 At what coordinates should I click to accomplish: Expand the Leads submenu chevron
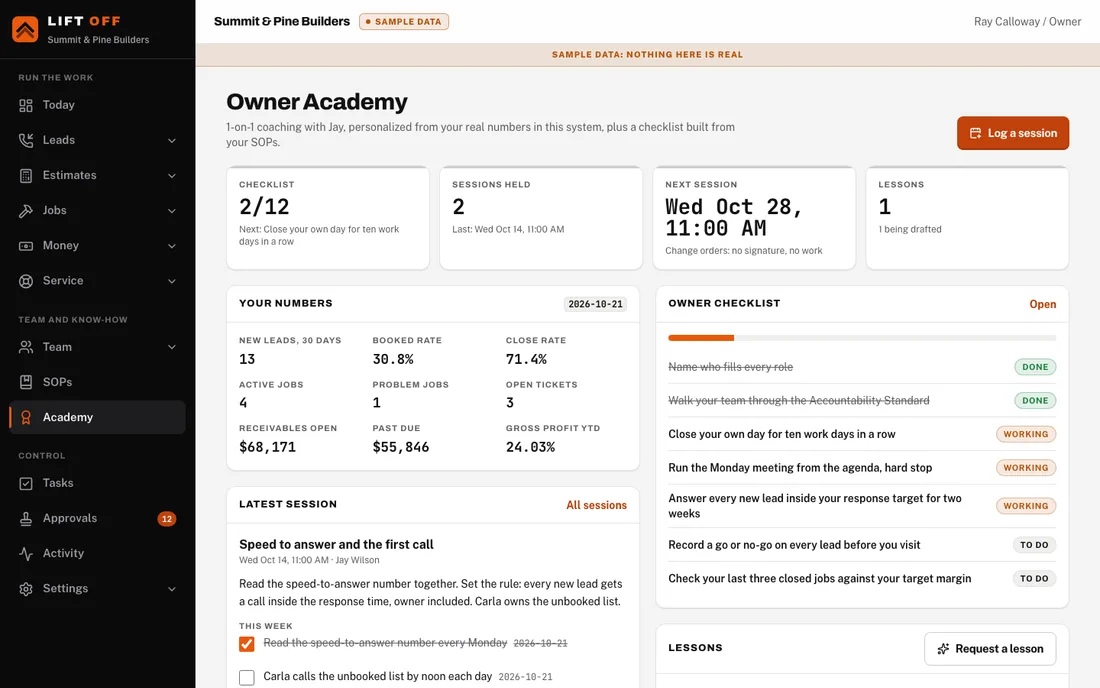[x=172, y=140]
